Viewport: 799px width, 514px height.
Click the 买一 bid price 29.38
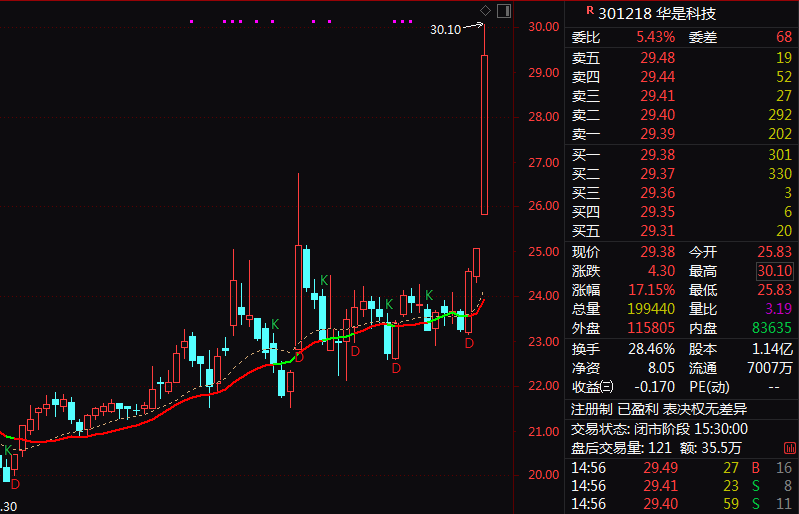658,155
